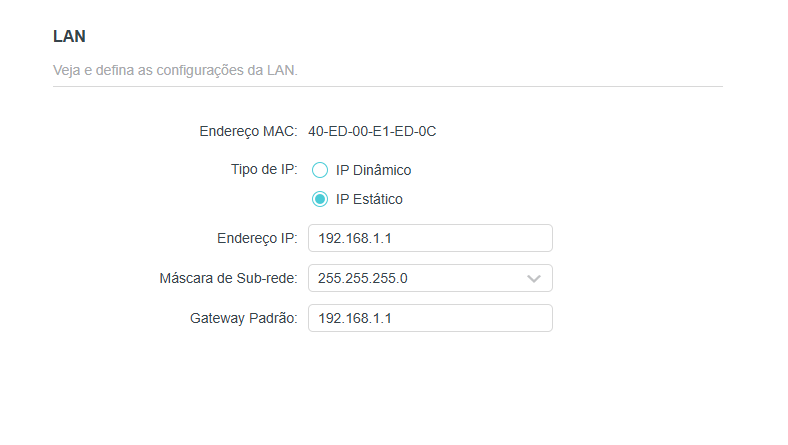This screenshot has height=445, width=788.
Task: Click the Endereço MAC label
Action: 248,132
